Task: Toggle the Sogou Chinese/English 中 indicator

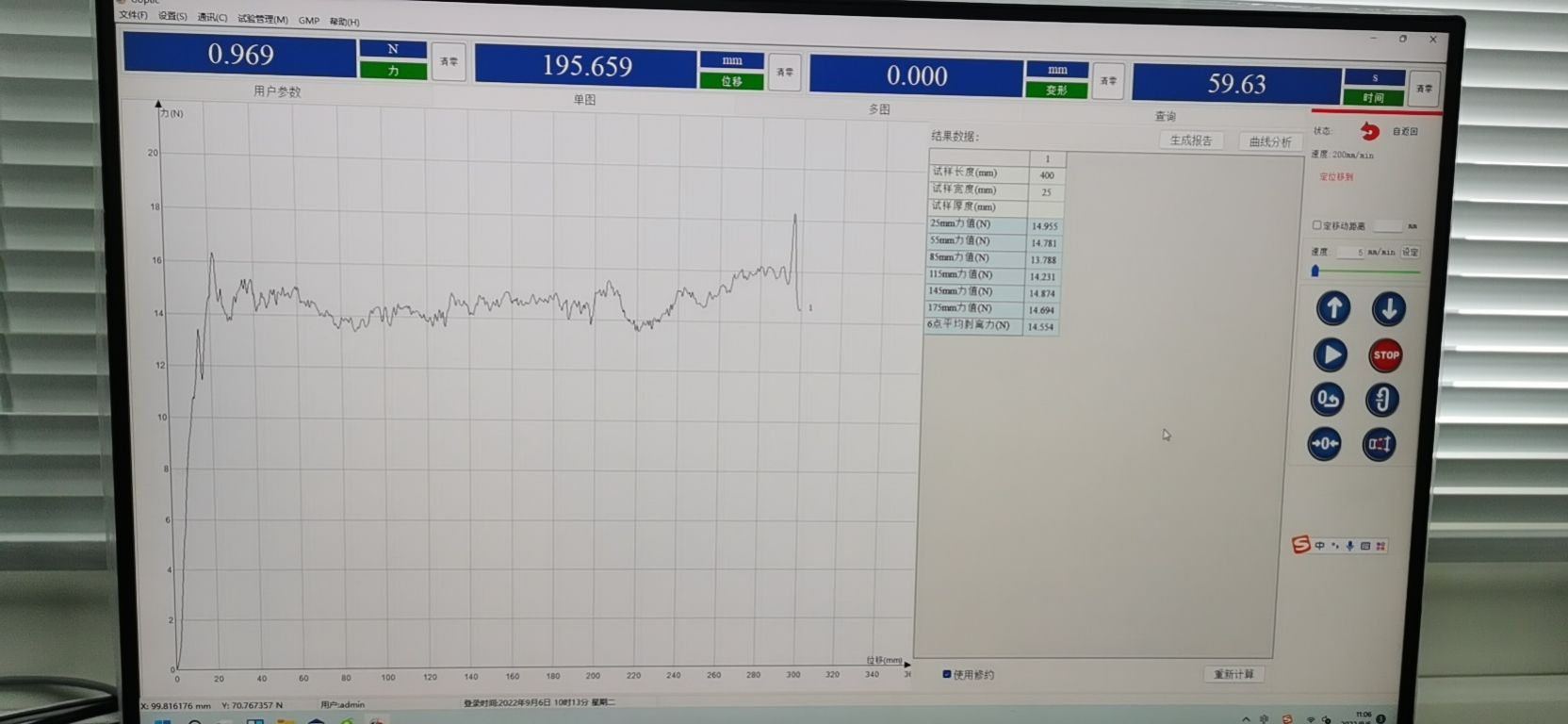Action: [x=1320, y=545]
